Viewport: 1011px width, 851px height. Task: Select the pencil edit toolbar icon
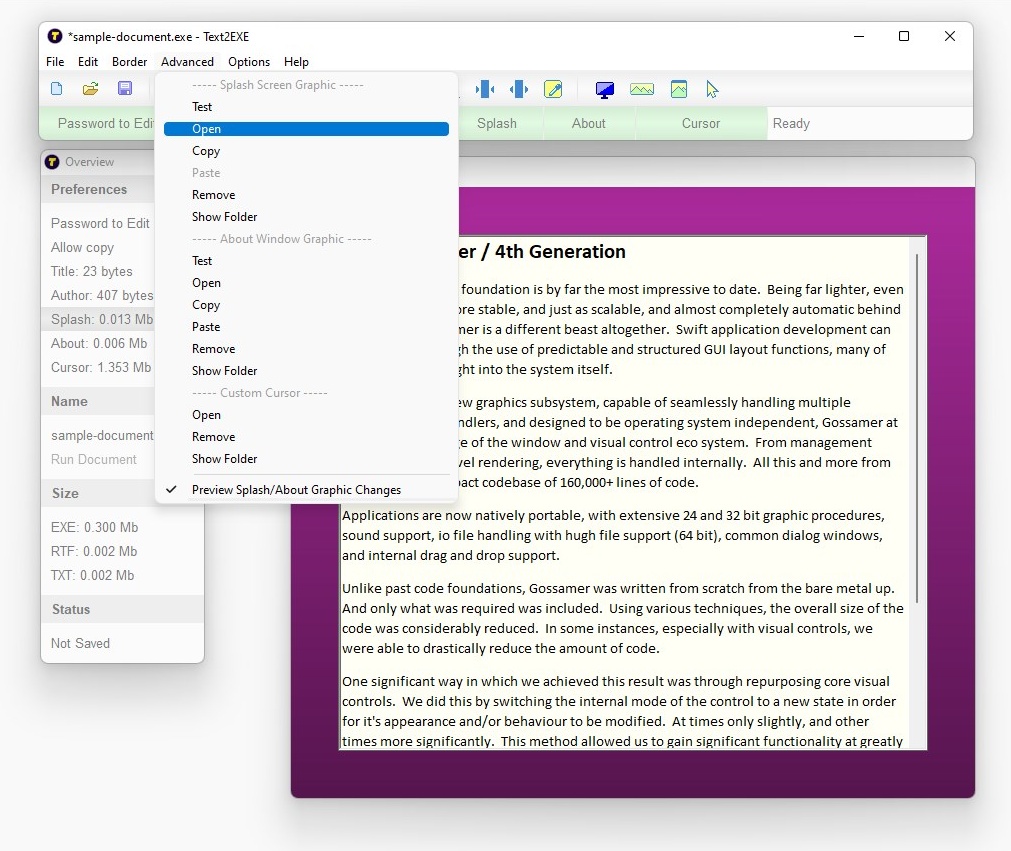click(554, 89)
